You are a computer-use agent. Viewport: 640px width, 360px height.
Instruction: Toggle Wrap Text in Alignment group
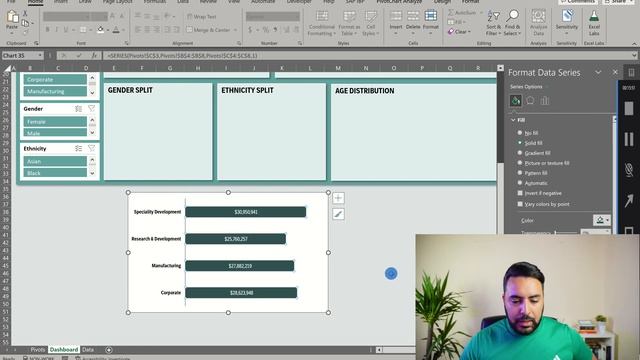[202, 17]
